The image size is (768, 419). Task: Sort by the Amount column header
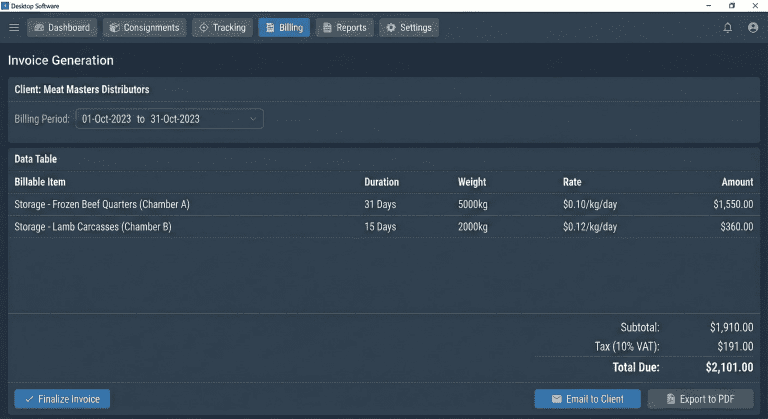point(737,182)
